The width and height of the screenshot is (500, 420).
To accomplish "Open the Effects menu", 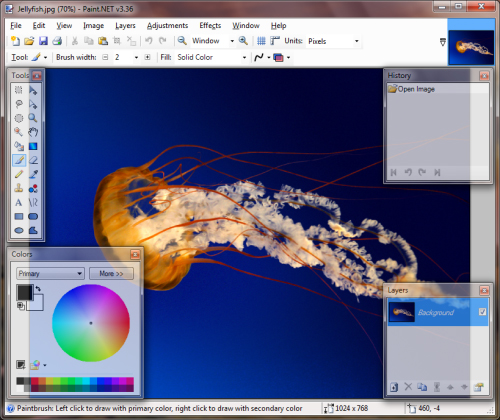I will pyautogui.click(x=210, y=26).
